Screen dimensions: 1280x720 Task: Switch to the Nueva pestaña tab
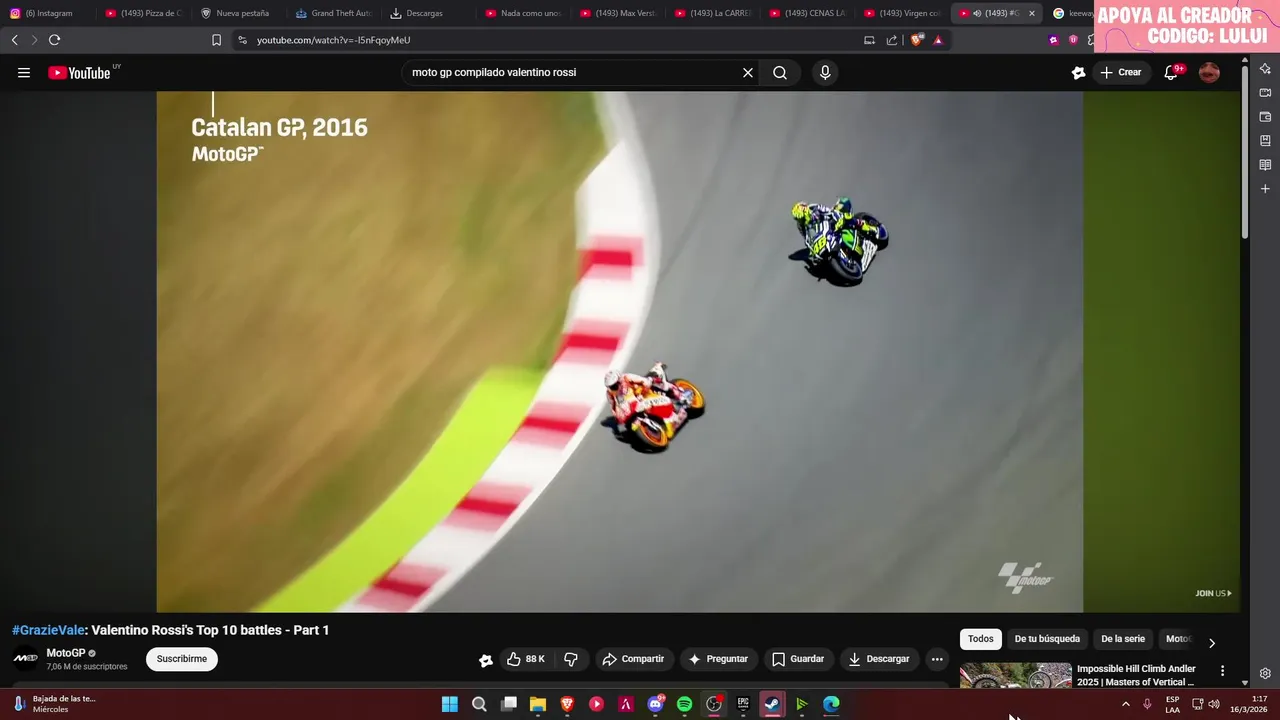pos(240,13)
